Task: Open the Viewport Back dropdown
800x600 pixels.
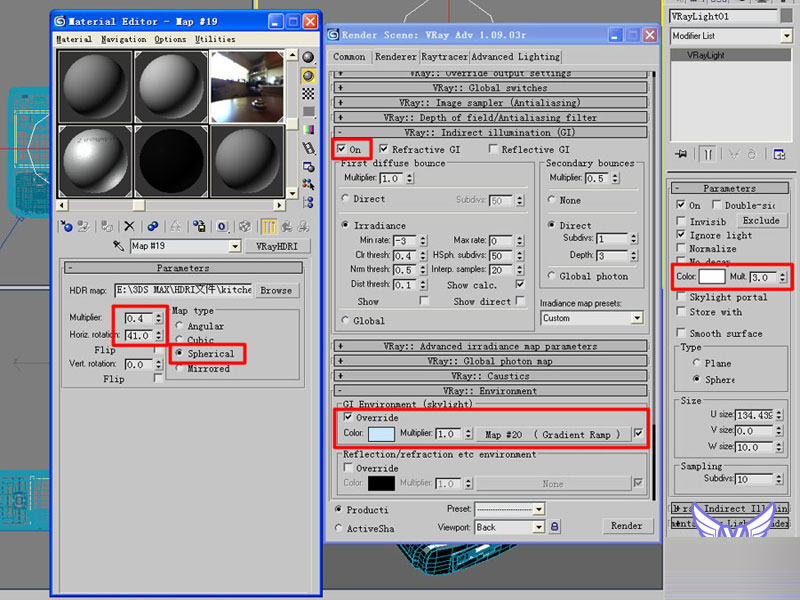Action: 539,527
